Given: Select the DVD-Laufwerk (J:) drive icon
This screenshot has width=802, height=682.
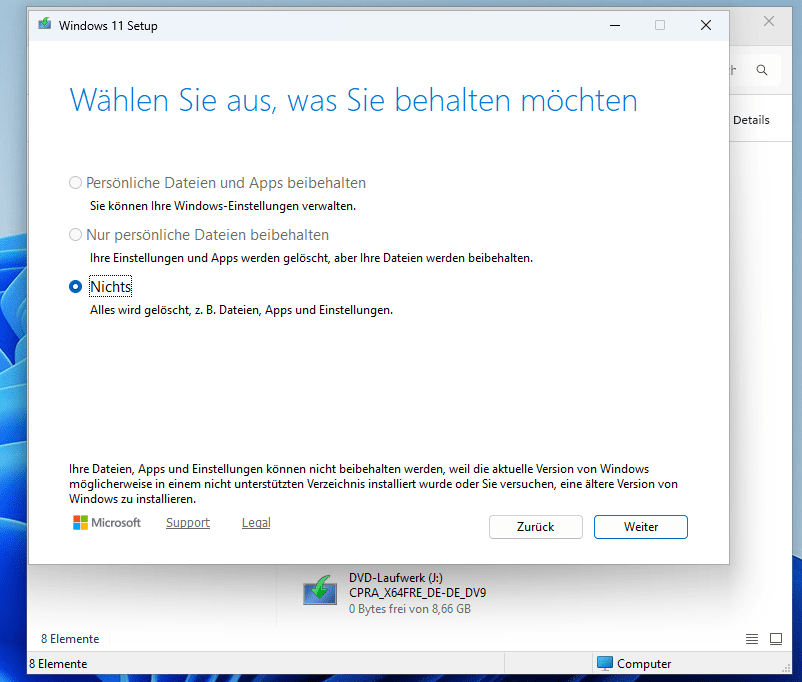Looking at the screenshot, I should pos(320,590).
